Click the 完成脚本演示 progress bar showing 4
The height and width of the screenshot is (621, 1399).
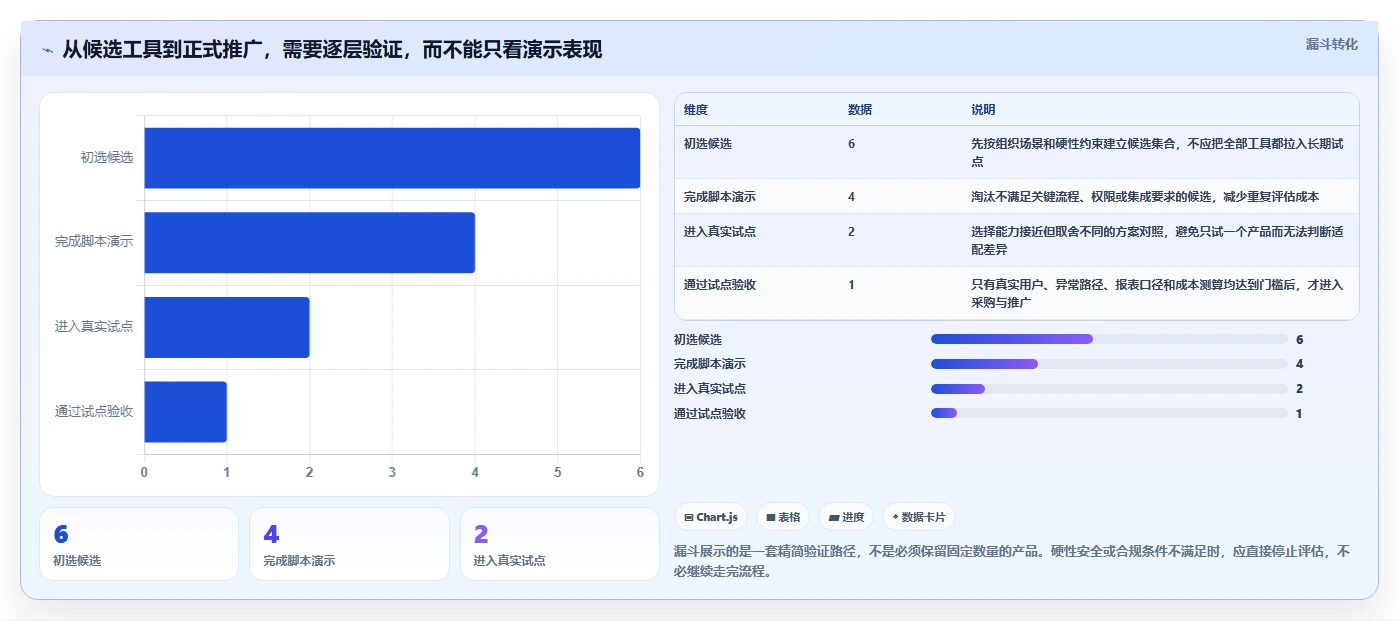click(1109, 364)
